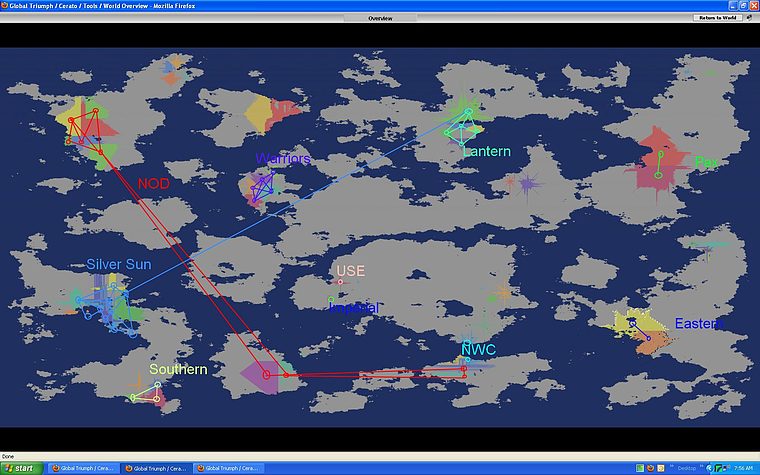Click the Done status bar text
This screenshot has height=475, width=760.
click(8, 457)
